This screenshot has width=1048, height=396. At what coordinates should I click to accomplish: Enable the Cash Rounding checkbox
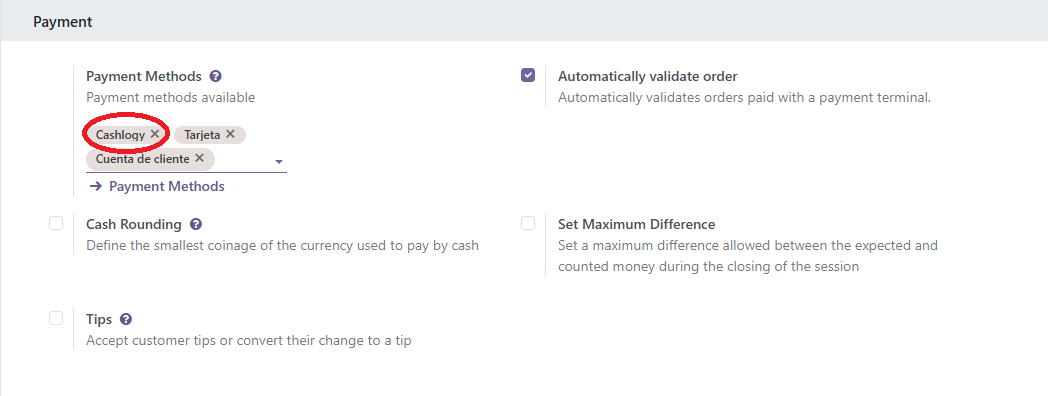pyautogui.click(x=56, y=223)
